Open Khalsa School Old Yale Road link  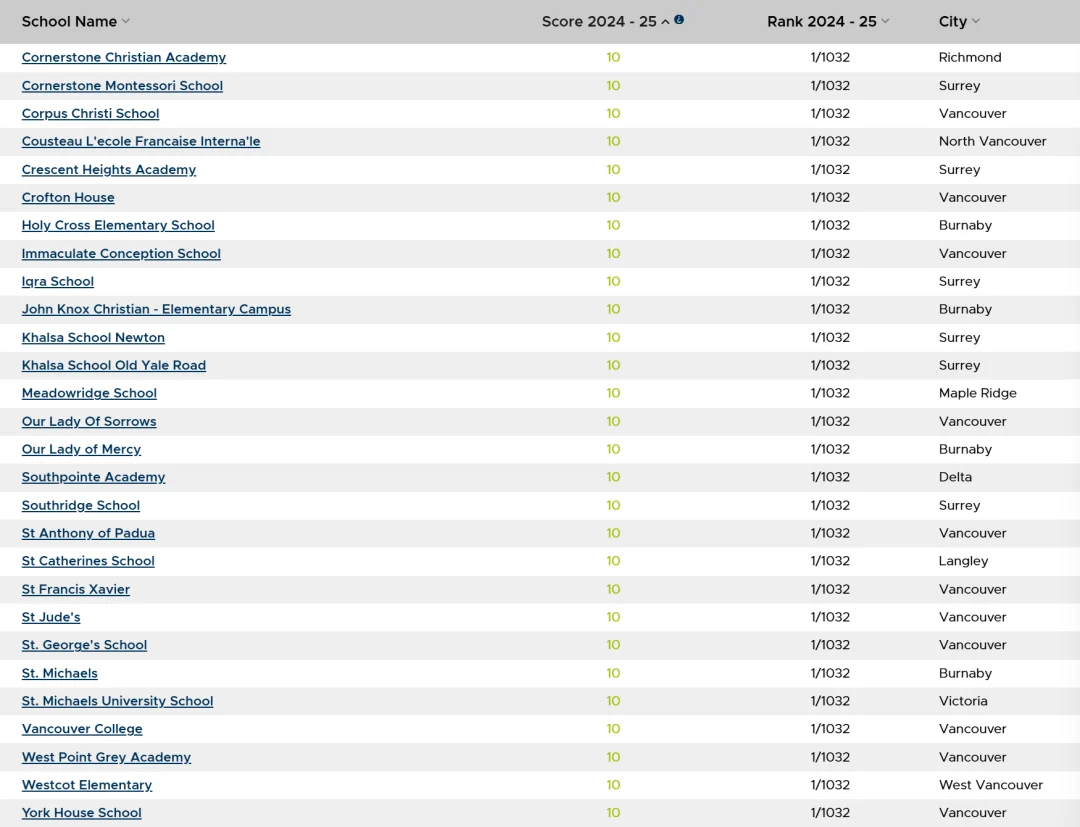coord(114,365)
